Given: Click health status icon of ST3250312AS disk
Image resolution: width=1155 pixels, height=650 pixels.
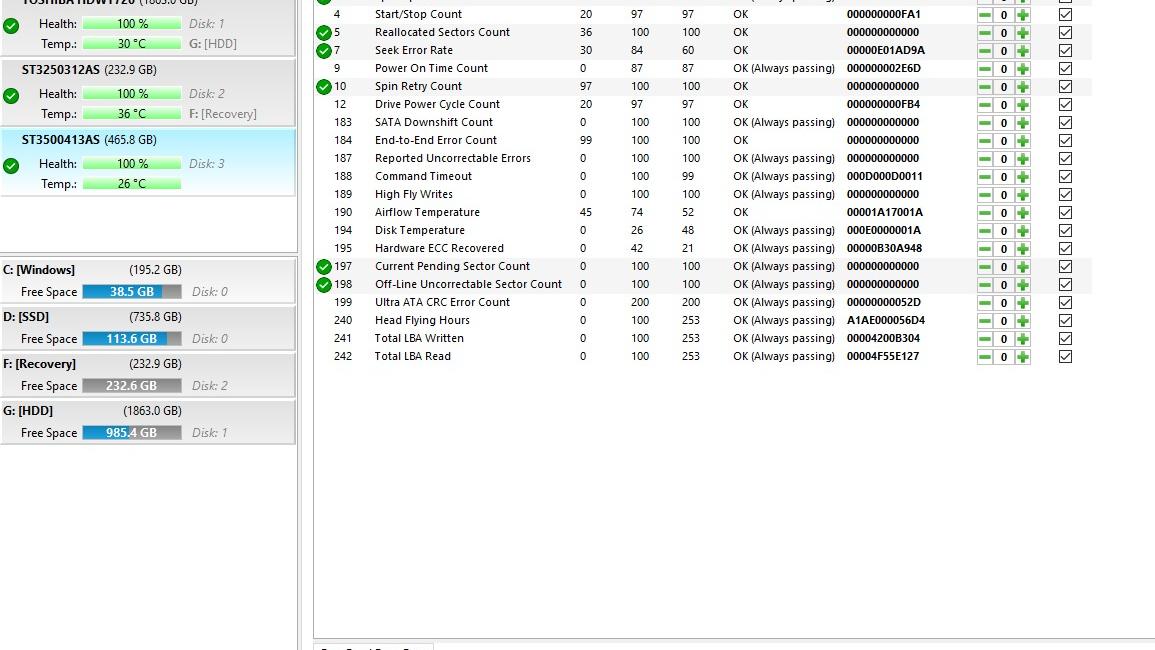Looking at the screenshot, I should [x=11, y=96].
